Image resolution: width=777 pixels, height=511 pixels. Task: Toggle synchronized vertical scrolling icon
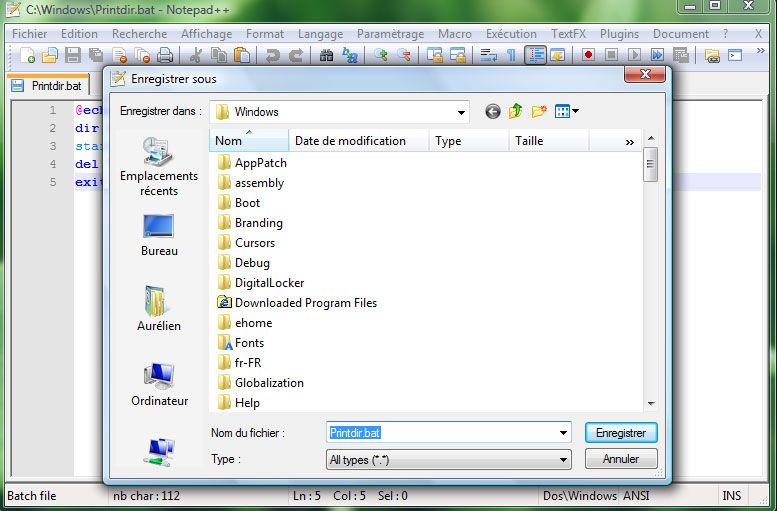435,55
